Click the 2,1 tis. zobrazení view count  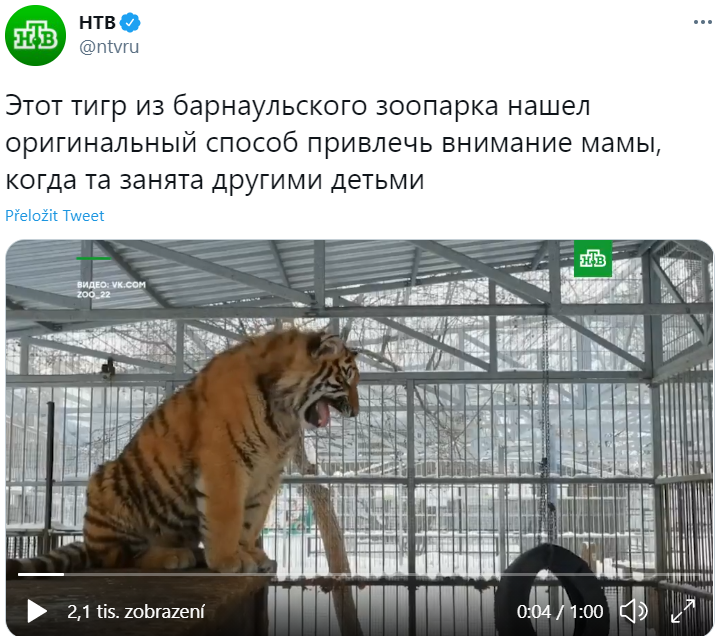[136, 612]
